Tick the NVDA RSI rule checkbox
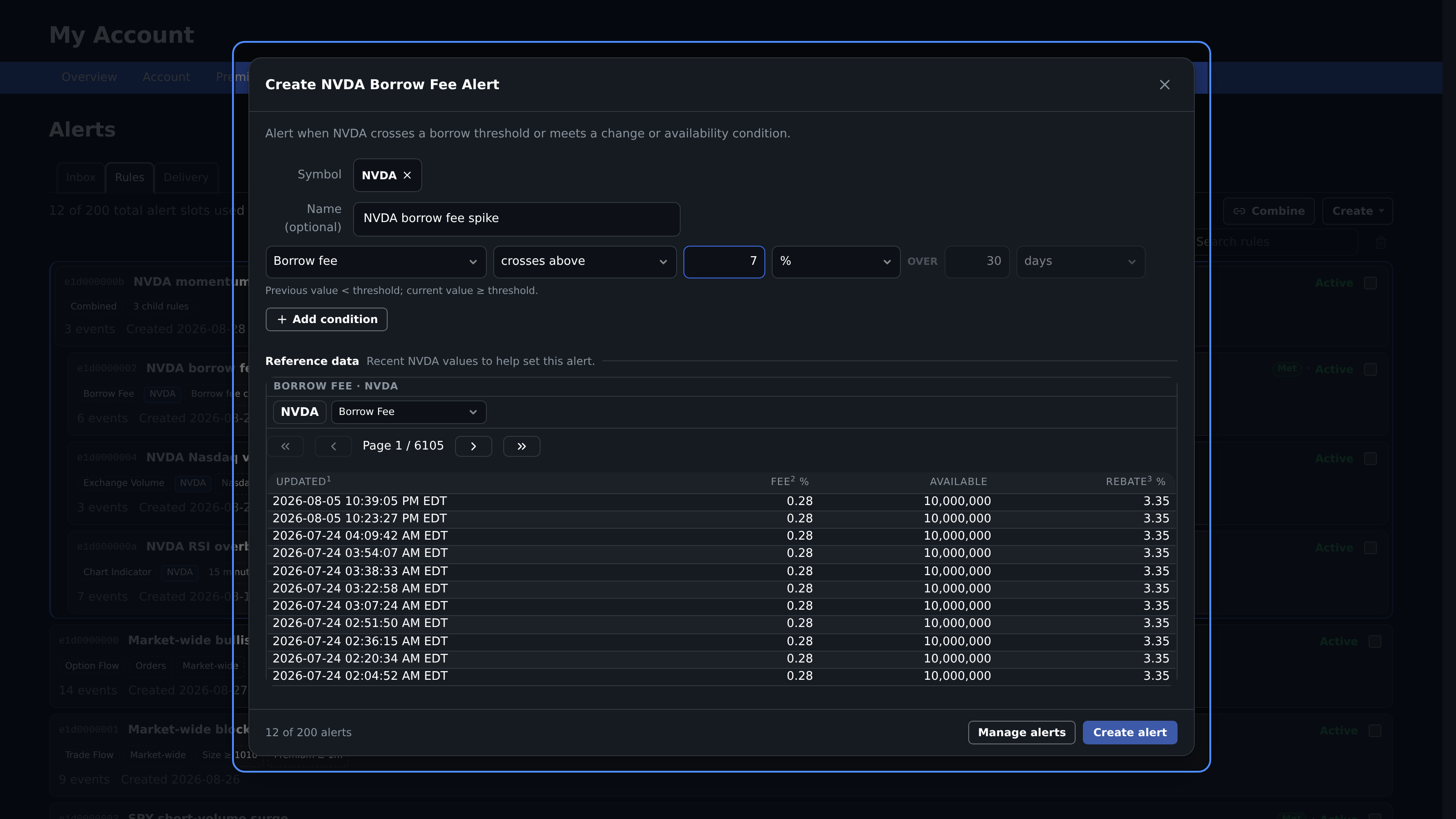 pos(1370,548)
